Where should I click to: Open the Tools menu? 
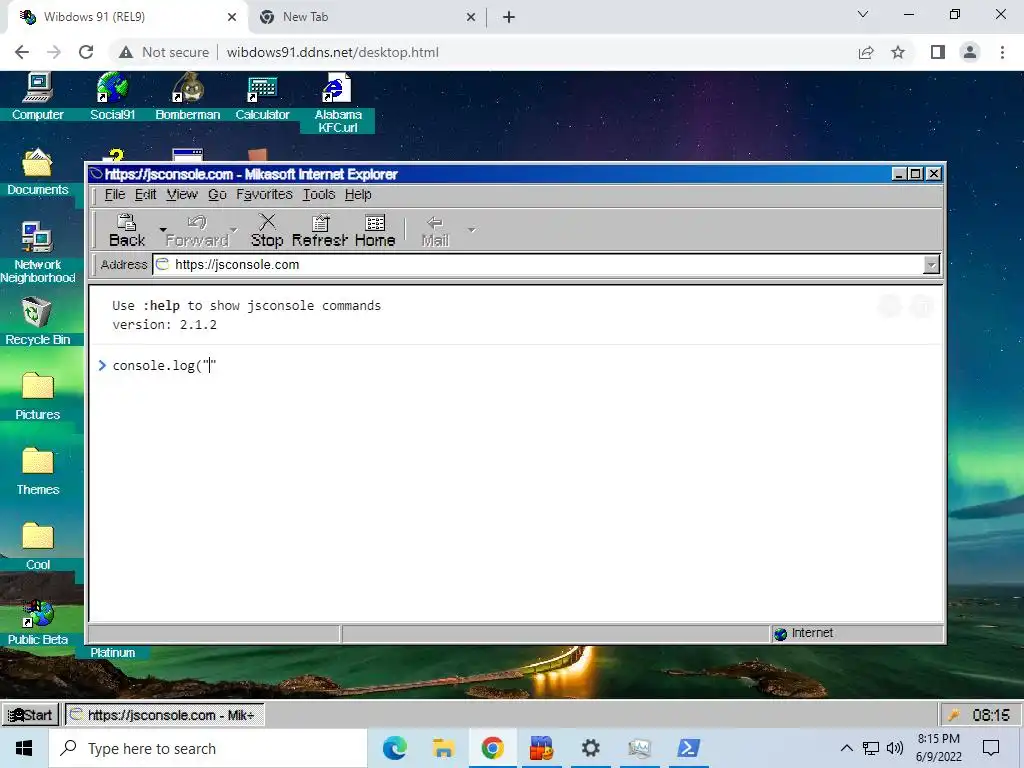[x=319, y=195]
